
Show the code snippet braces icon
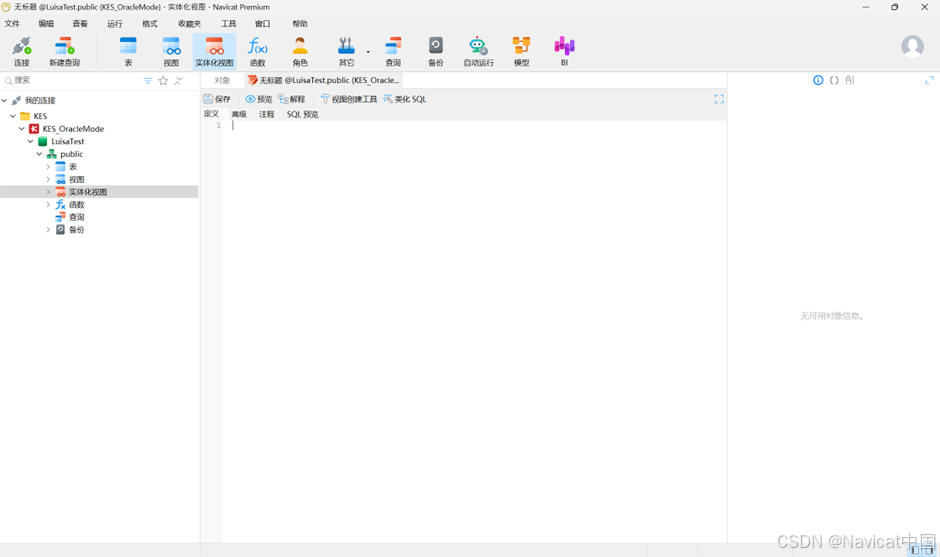834,80
